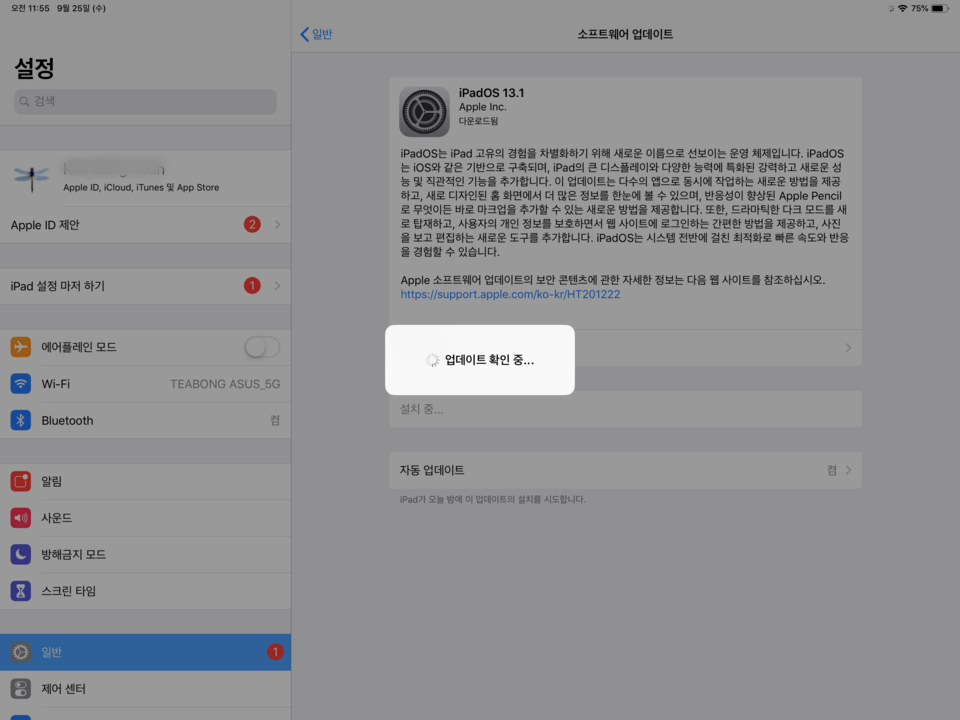Tap the 일반 gear icon in sidebar
The height and width of the screenshot is (720, 960).
[20, 652]
